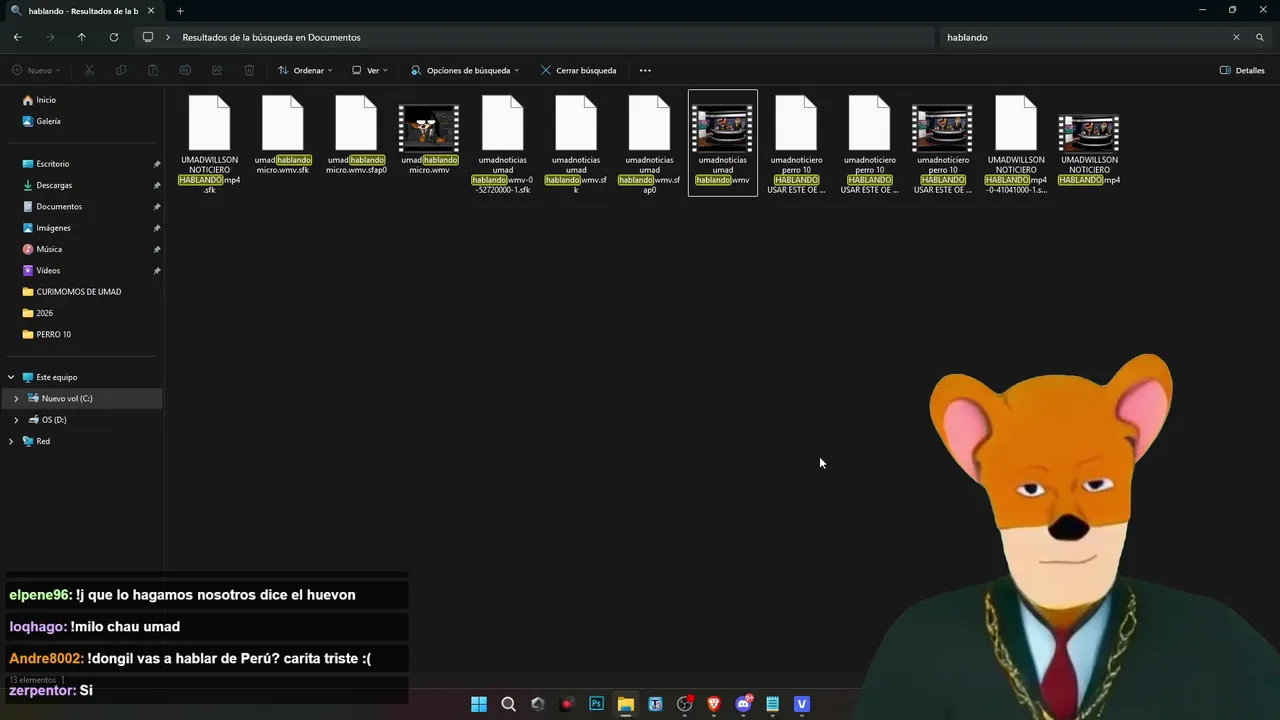Select umadhablando micro.wmv.sfap0 file
This screenshot has height=720, width=1280.
click(356, 135)
